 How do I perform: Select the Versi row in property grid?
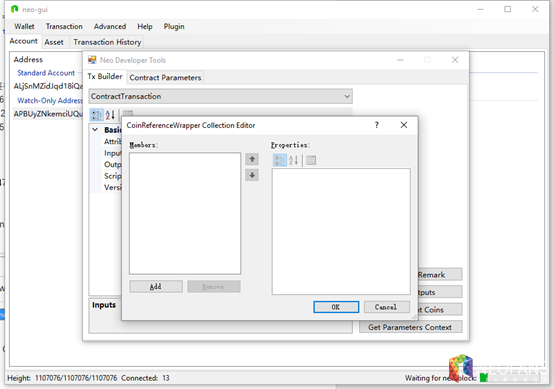(x=112, y=187)
